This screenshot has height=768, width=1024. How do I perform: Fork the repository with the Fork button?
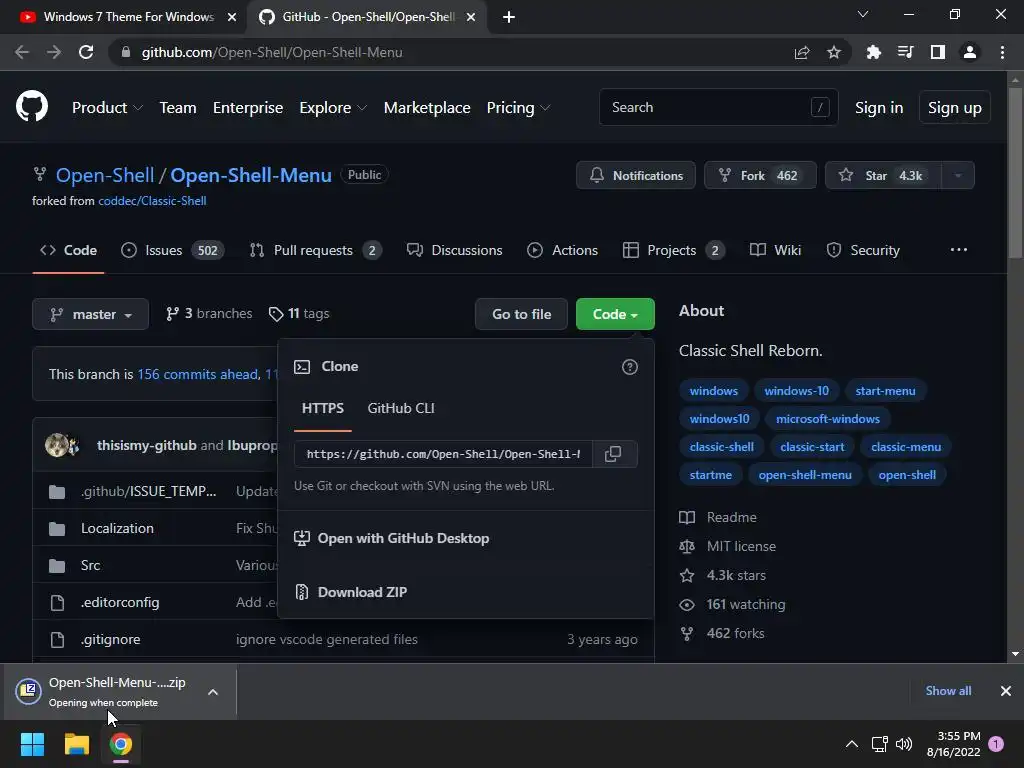coord(760,175)
